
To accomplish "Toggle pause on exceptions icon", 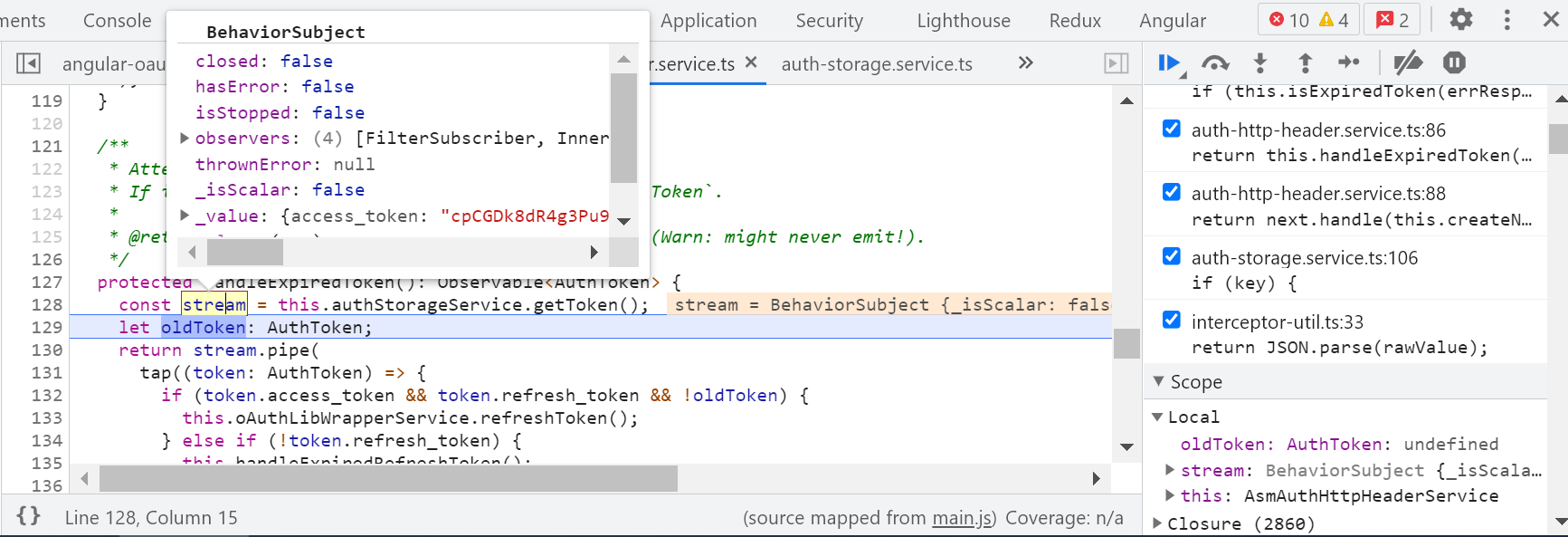I will [1454, 62].
